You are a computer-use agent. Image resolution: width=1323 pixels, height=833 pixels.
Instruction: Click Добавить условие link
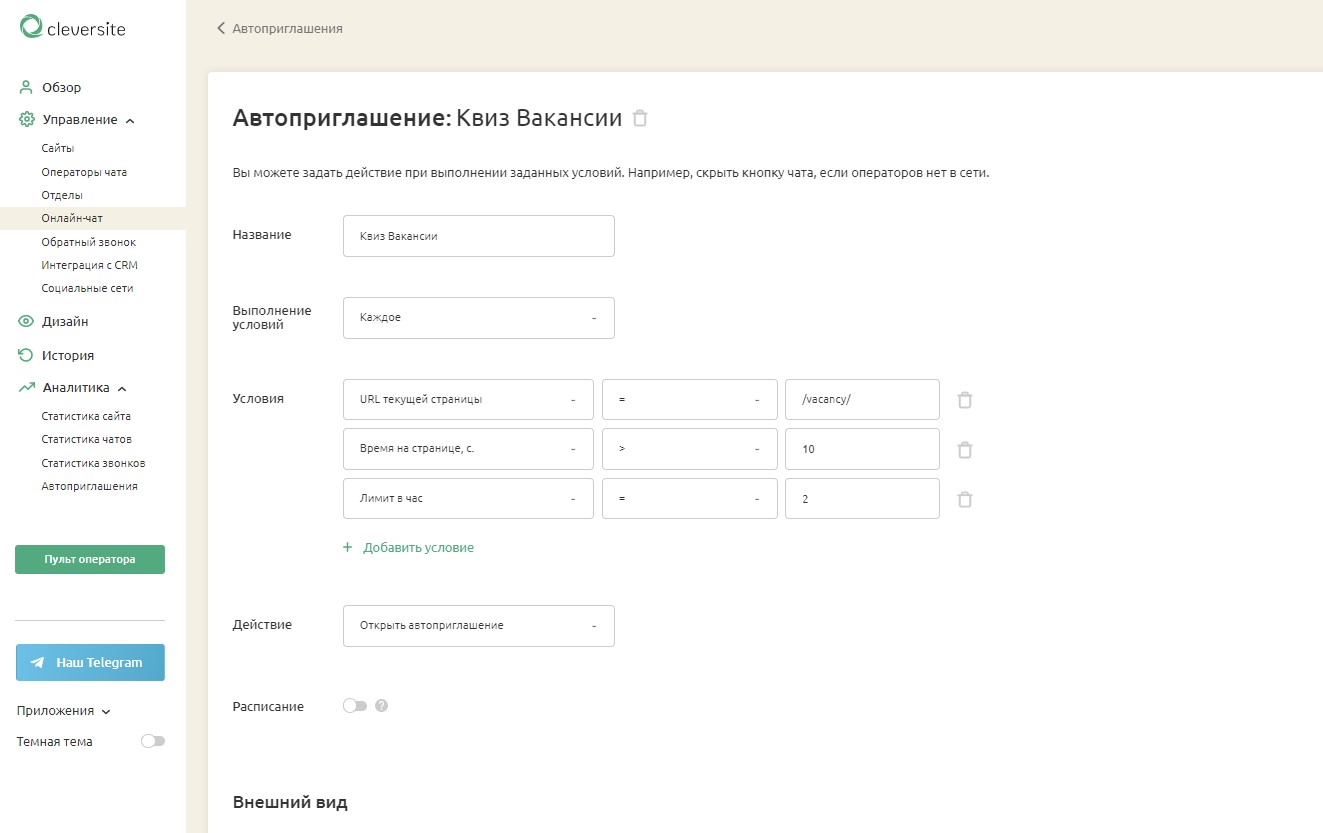point(418,548)
